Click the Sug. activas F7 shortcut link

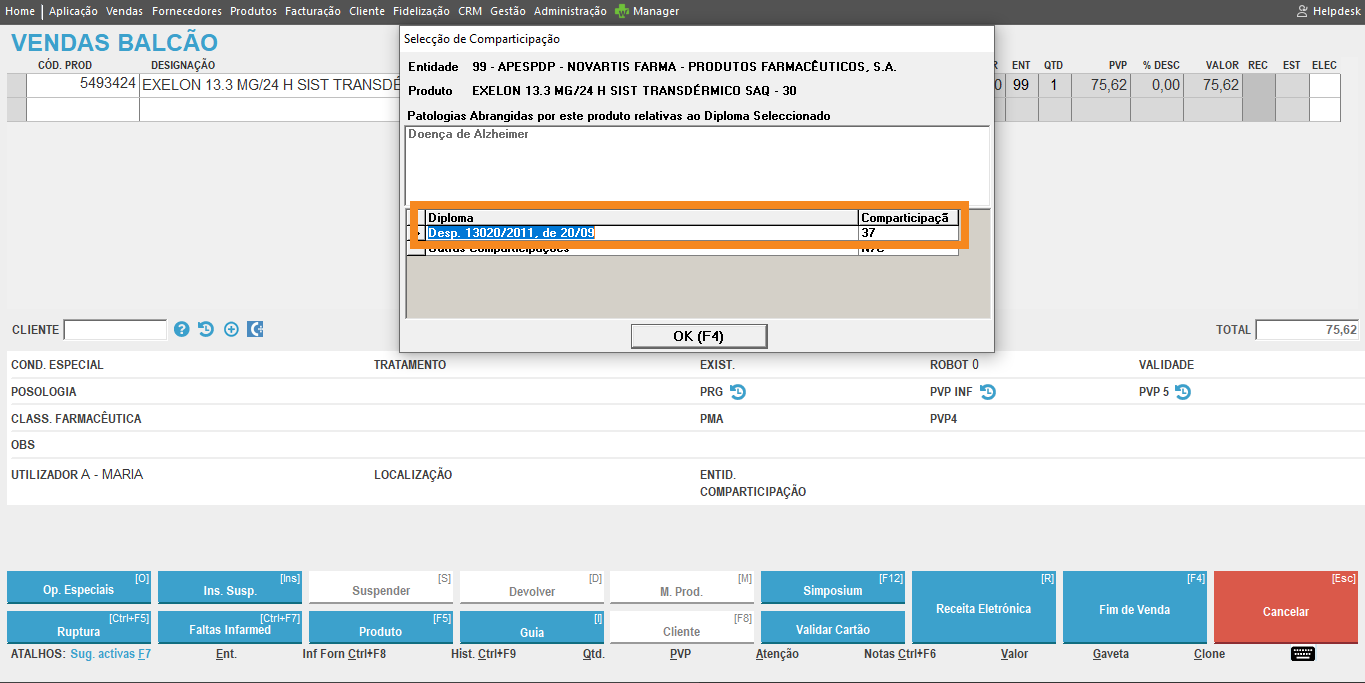pyautogui.click(x=110, y=654)
